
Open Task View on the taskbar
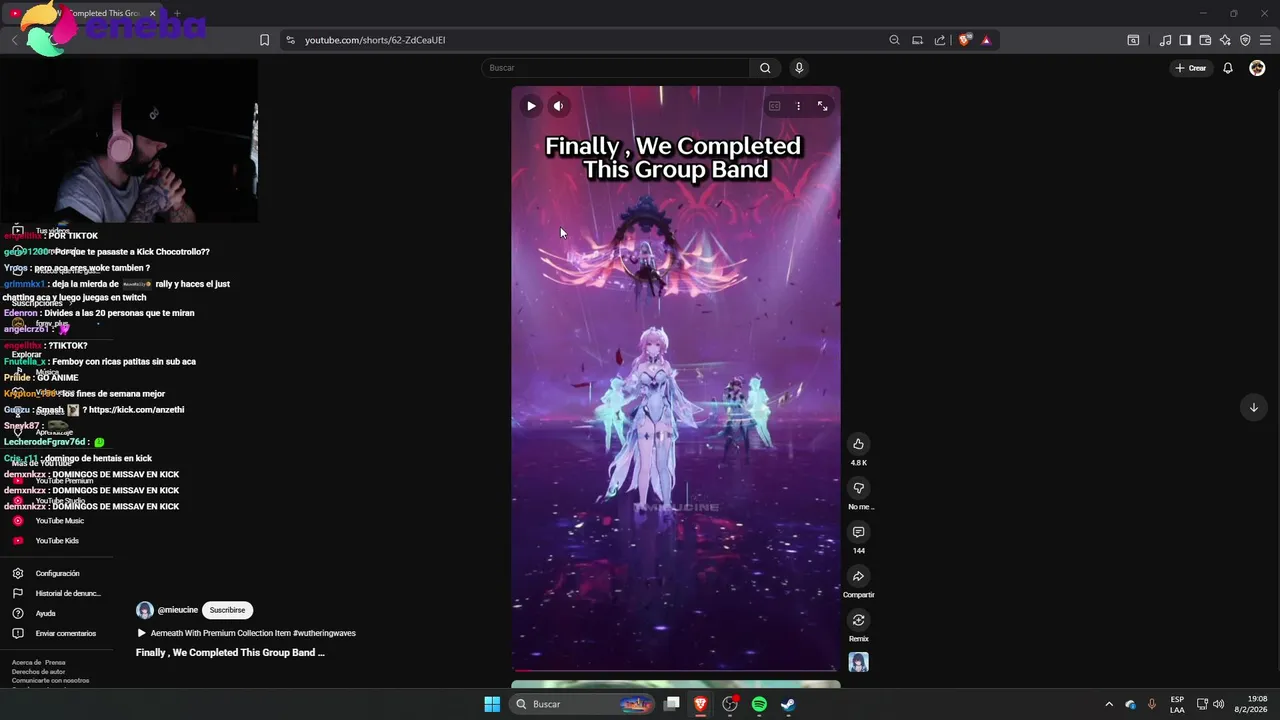click(672, 704)
